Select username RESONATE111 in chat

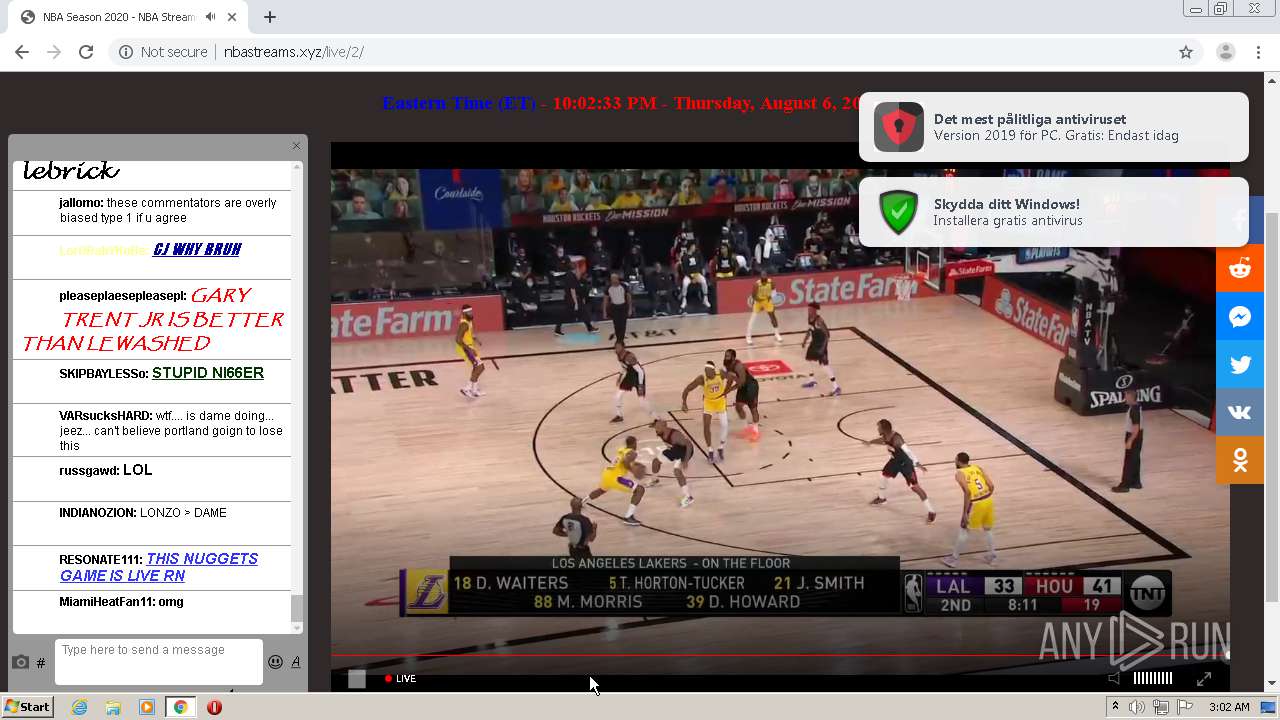pyautogui.click(x=101, y=559)
